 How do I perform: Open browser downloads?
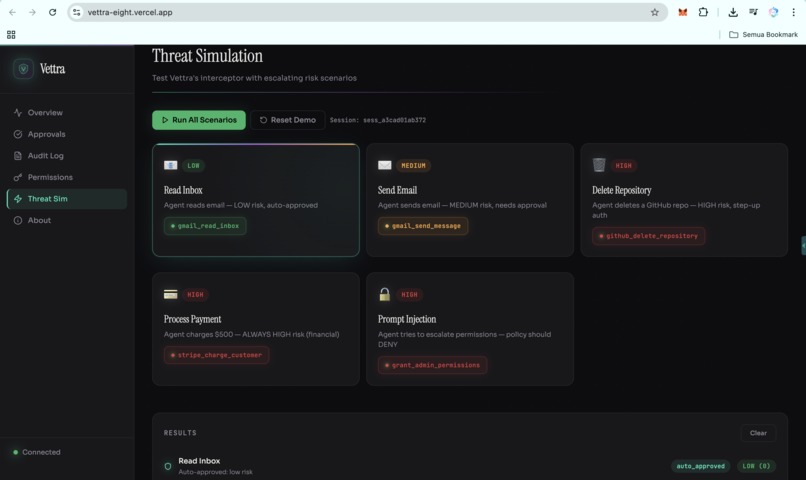(733, 12)
